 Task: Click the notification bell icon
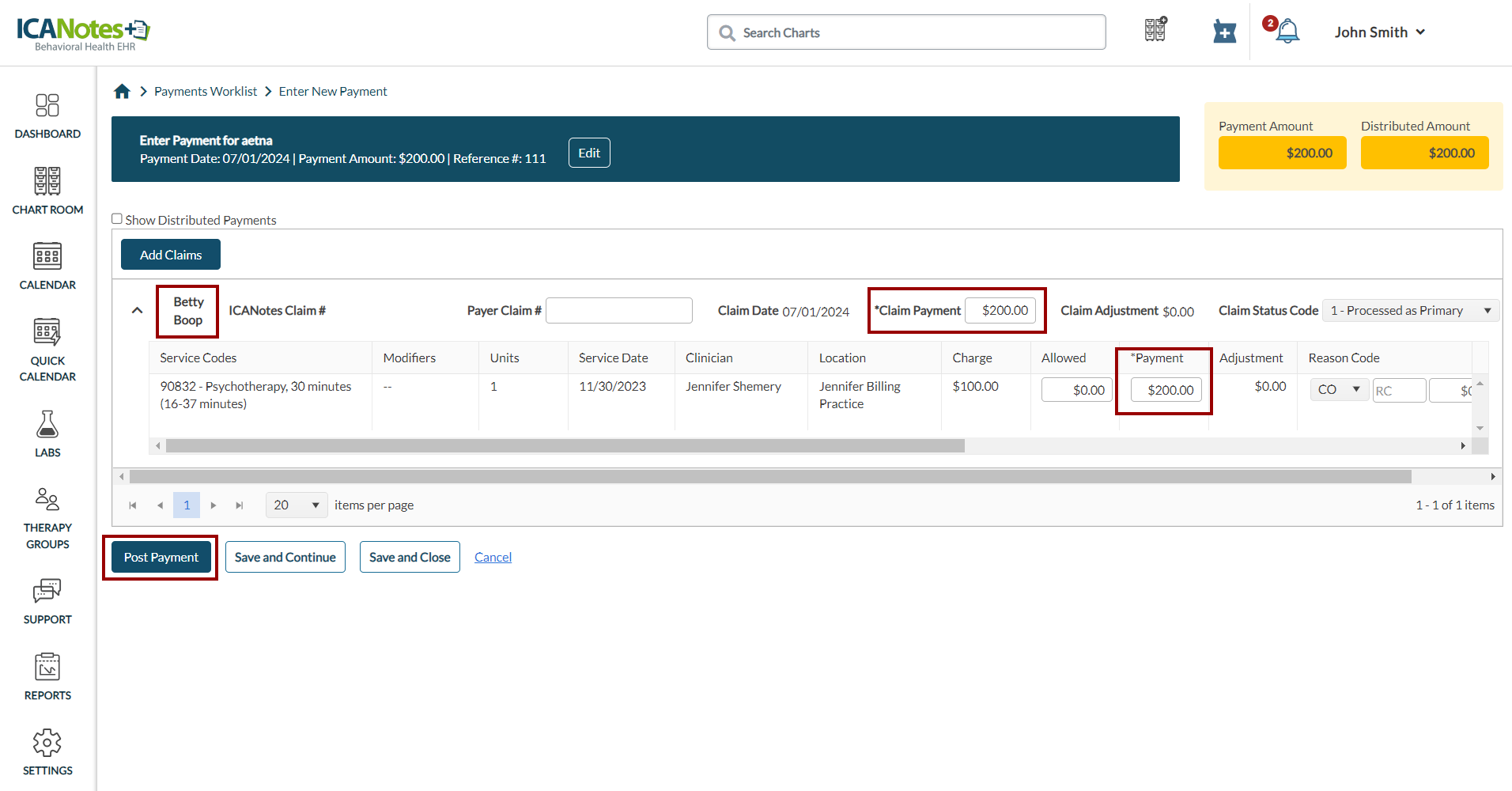(x=1287, y=32)
